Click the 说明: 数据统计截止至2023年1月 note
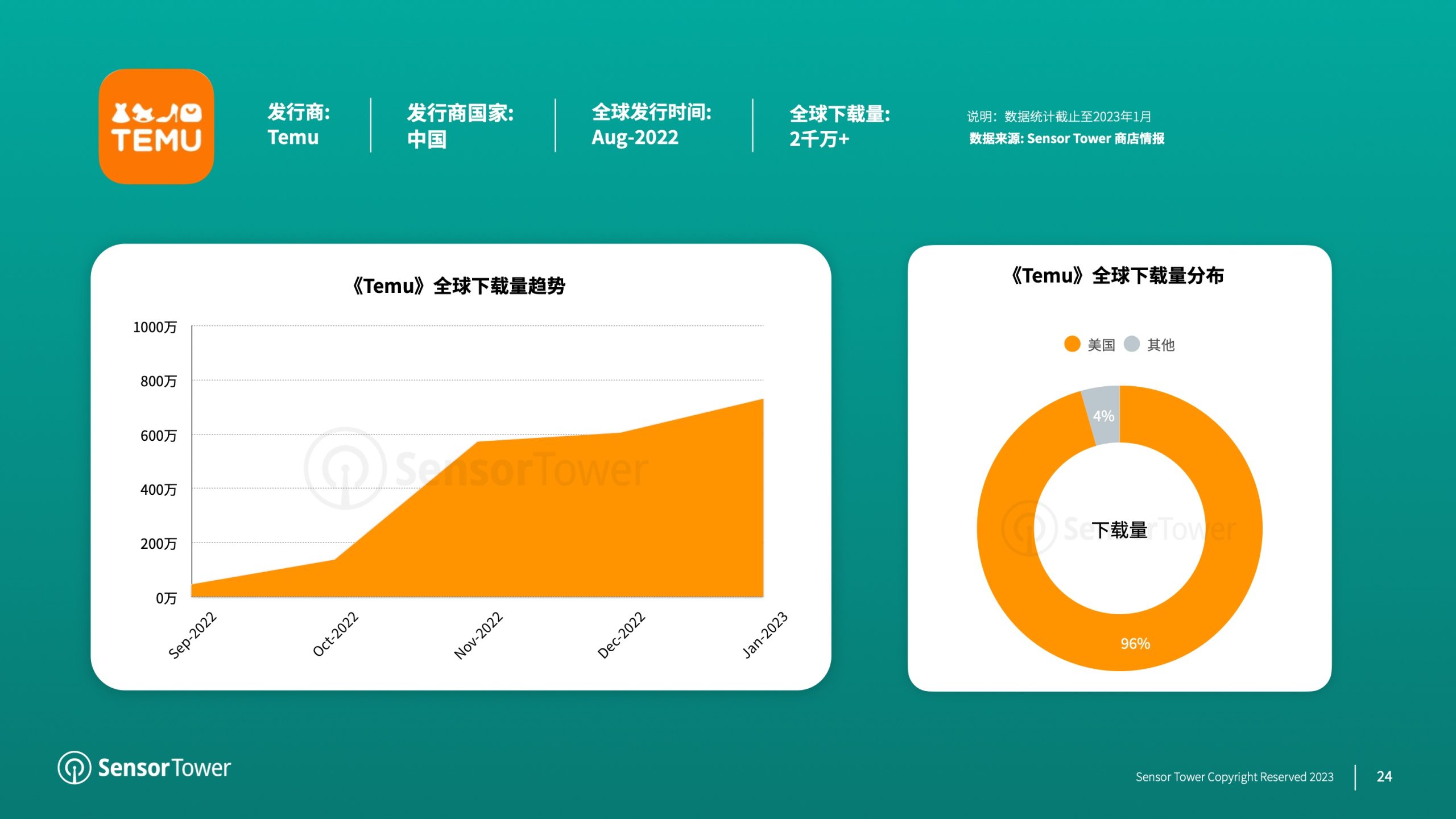Image resolution: width=1456 pixels, height=819 pixels. (1059, 117)
